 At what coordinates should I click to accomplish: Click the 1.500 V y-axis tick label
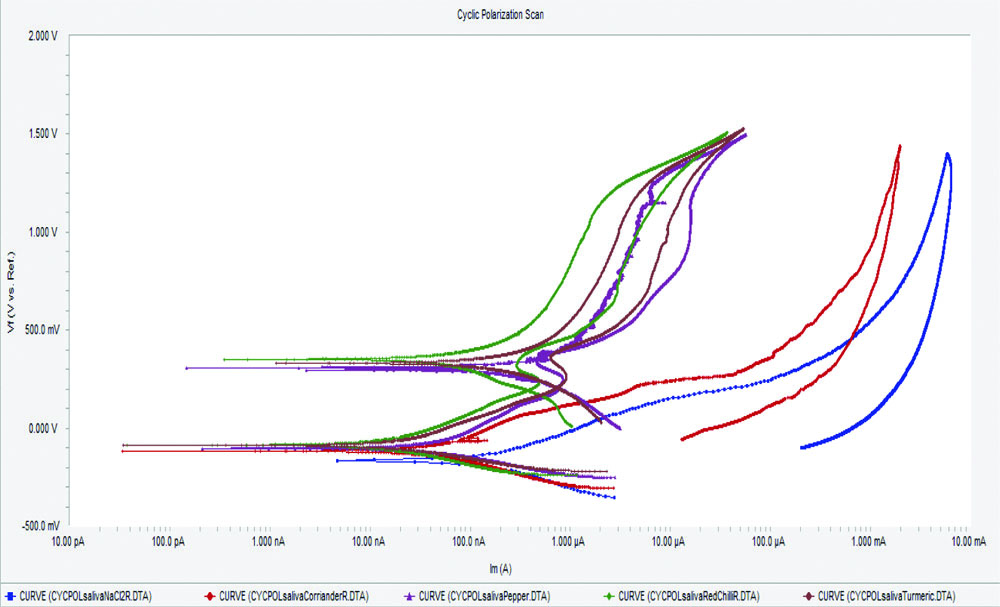coord(45,134)
